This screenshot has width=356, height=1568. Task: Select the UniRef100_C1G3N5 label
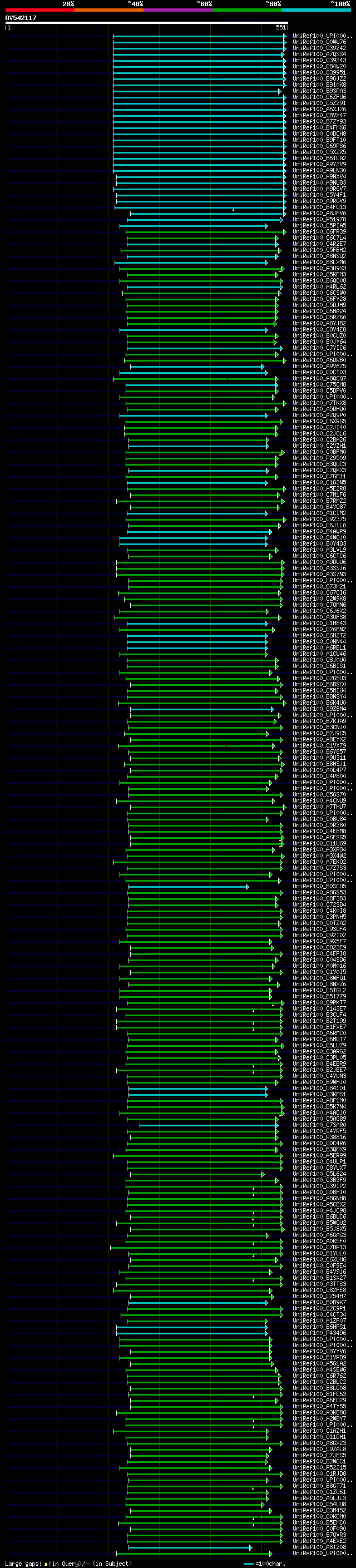click(x=319, y=483)
